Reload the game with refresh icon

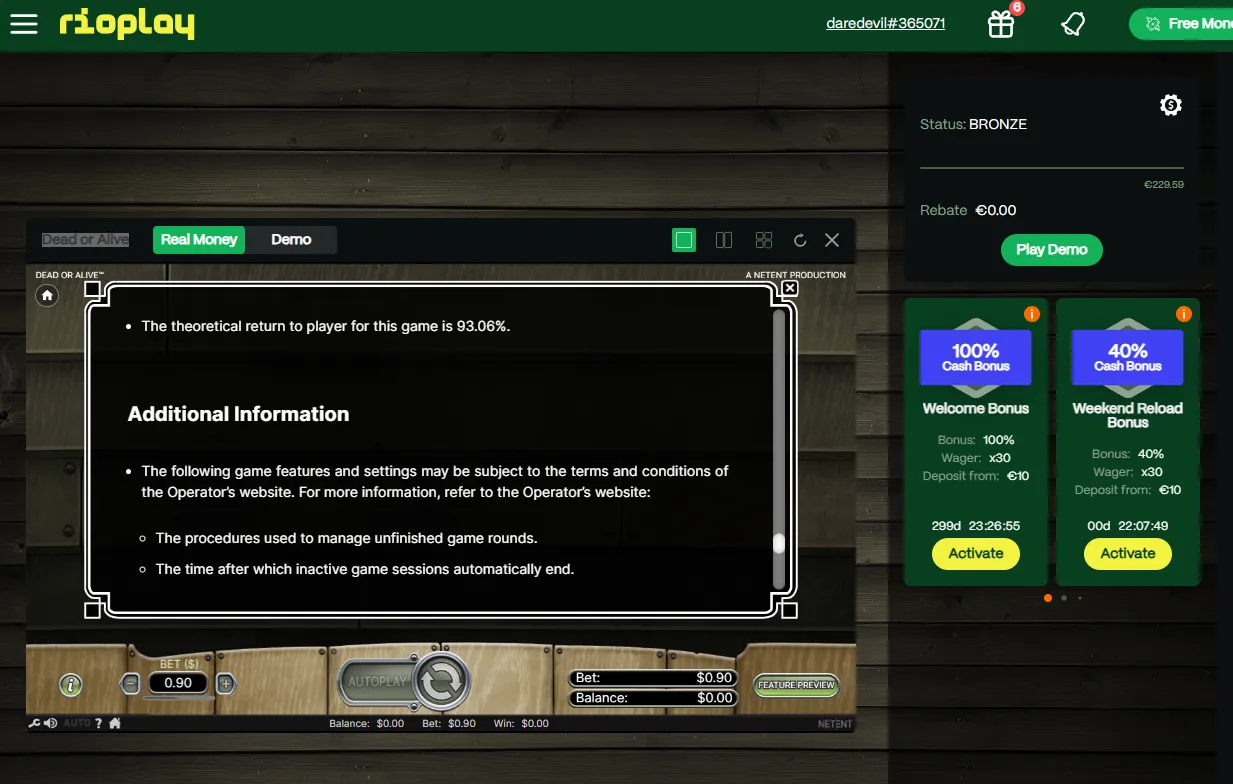[800, 240]
